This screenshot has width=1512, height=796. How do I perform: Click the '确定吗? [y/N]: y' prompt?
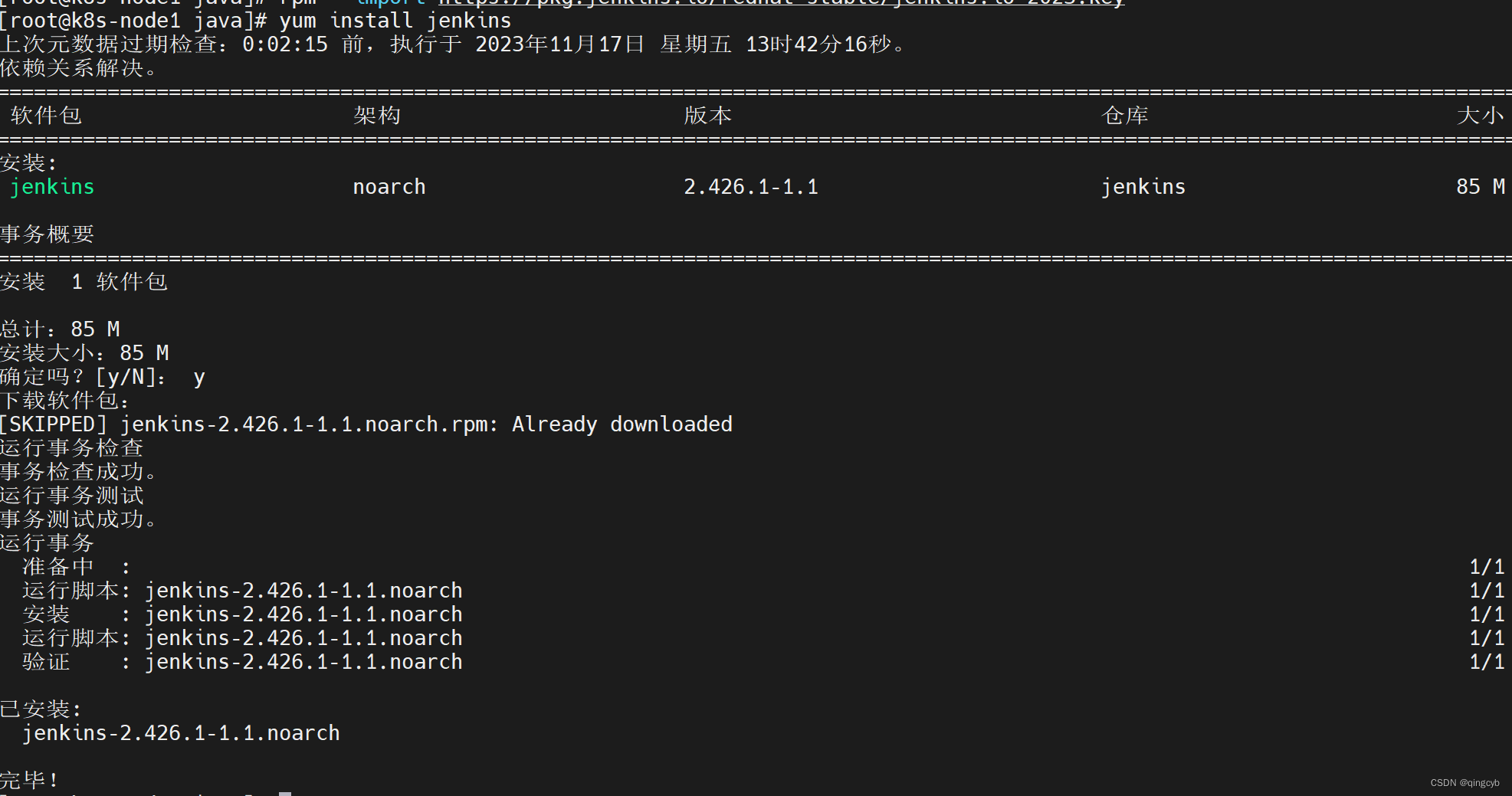pyautogui.click(x=103, y=377)
